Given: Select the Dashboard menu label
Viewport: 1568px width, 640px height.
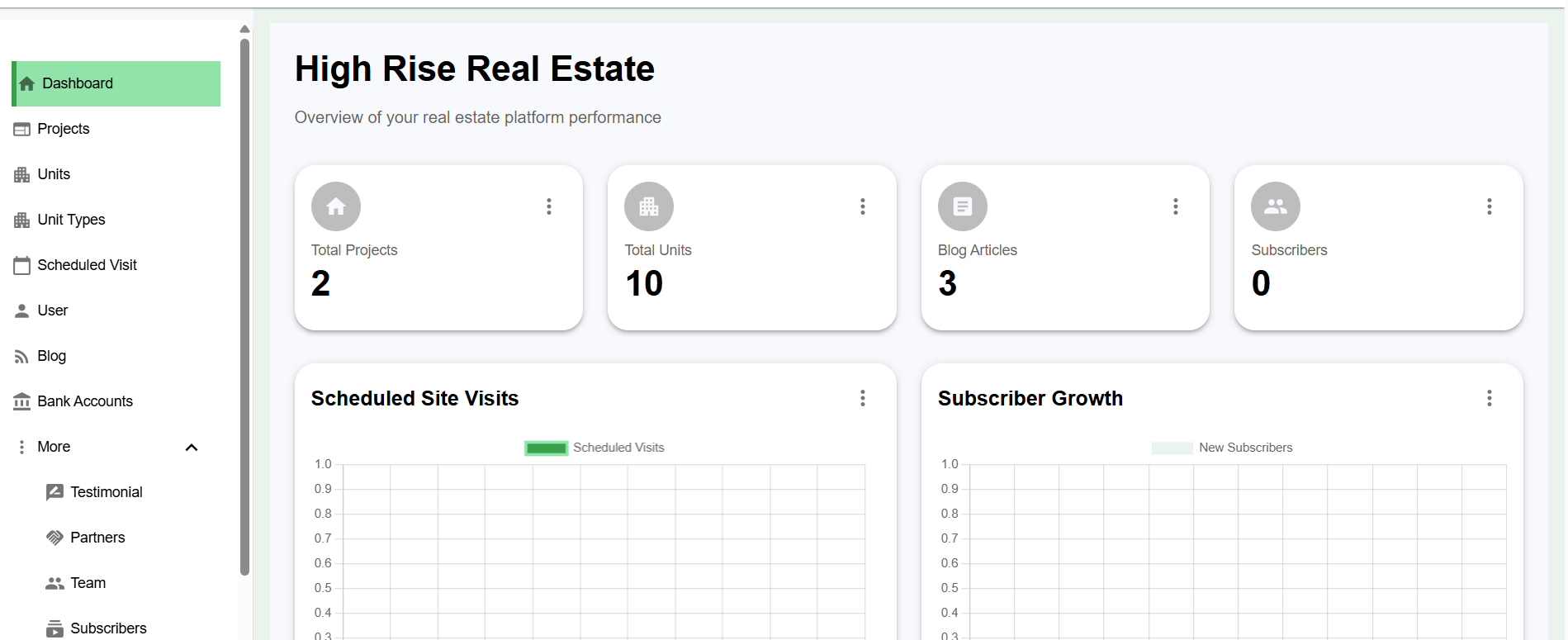Looking at the screenshot, I should (x=78, y=83).
